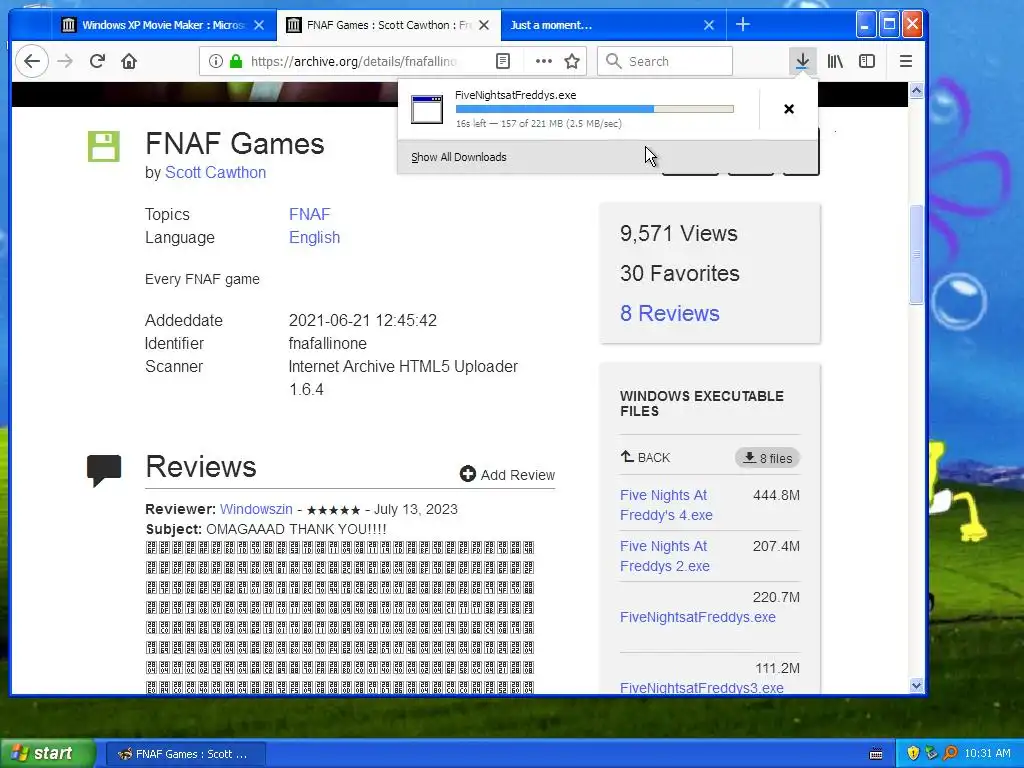Click the '30 Favorites' text
The height and width of the screenshot is (768, 1024).
coord(680,274)
